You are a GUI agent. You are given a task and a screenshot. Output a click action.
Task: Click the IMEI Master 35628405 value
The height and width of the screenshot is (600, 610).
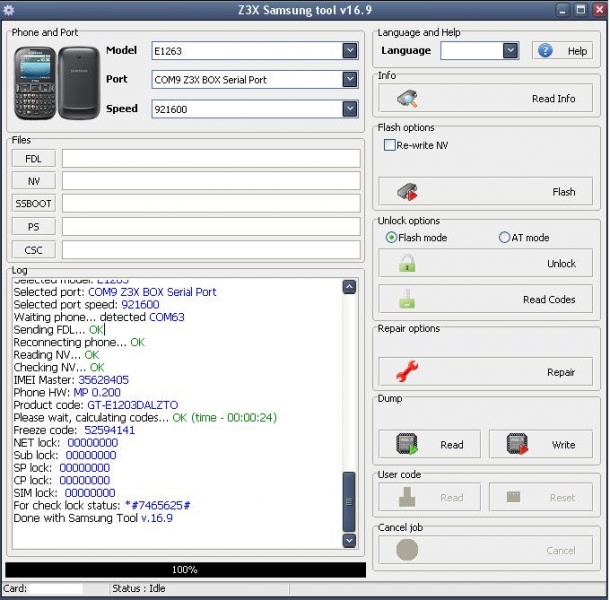[x=103, y=380]
